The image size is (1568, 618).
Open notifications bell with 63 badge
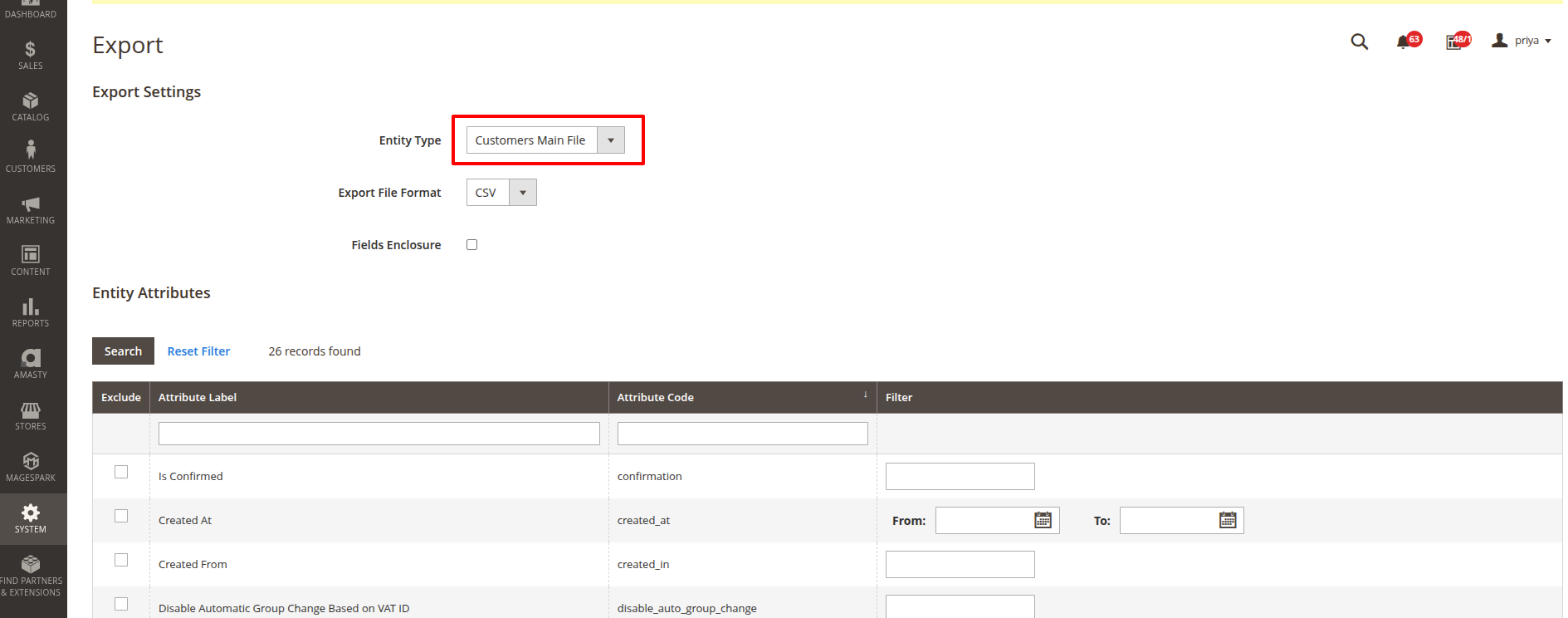(1408, 41)
